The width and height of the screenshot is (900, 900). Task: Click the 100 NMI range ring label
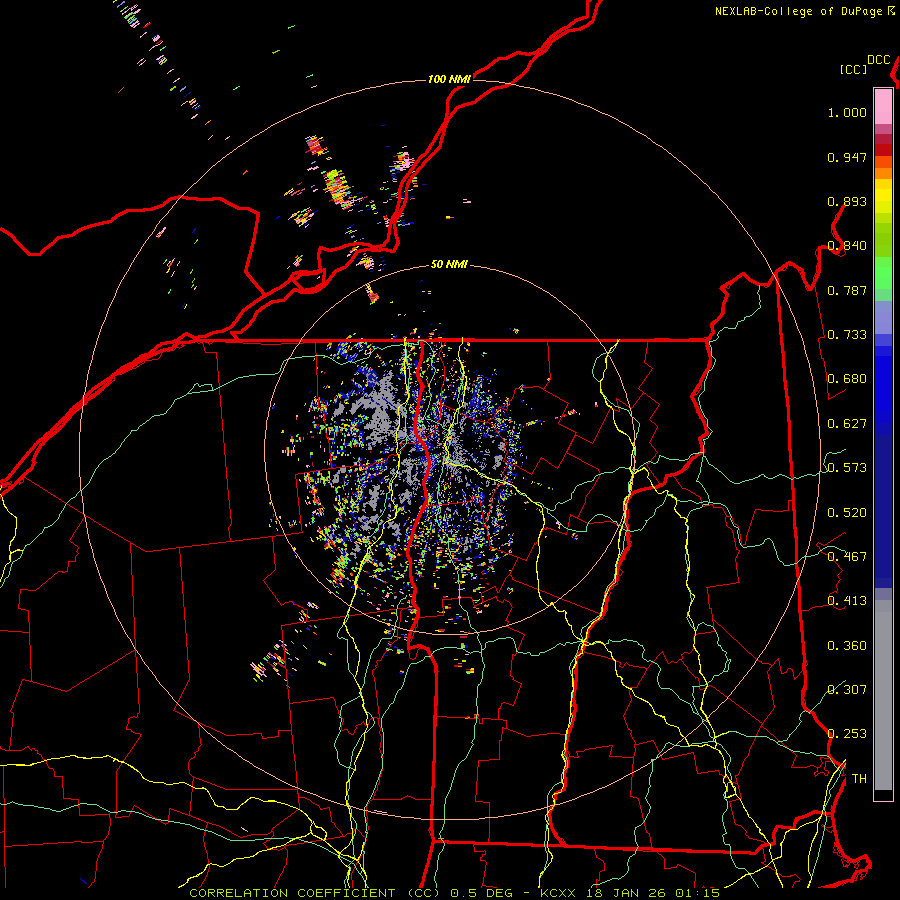[449, 79]
